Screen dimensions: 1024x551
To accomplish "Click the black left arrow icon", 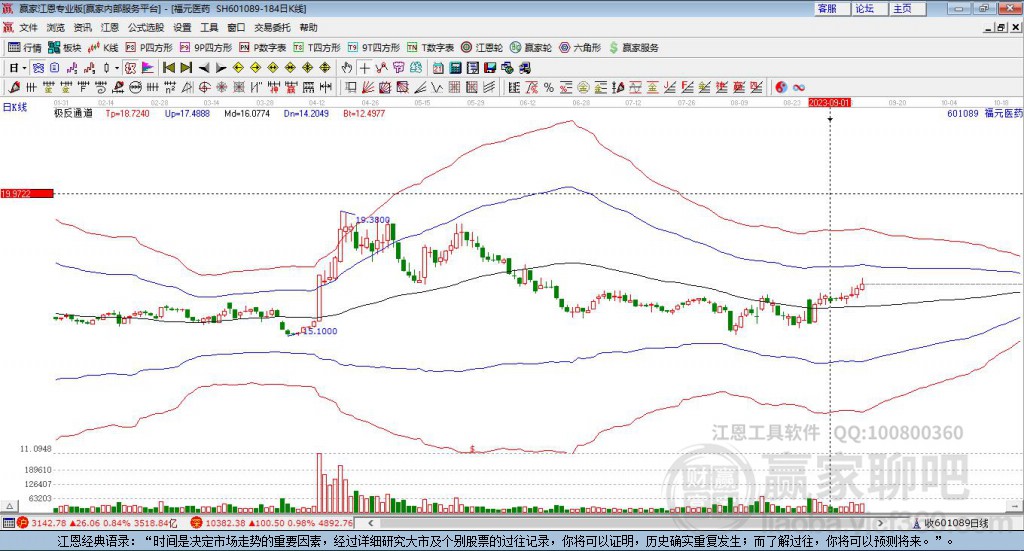I will pos(204,68).
